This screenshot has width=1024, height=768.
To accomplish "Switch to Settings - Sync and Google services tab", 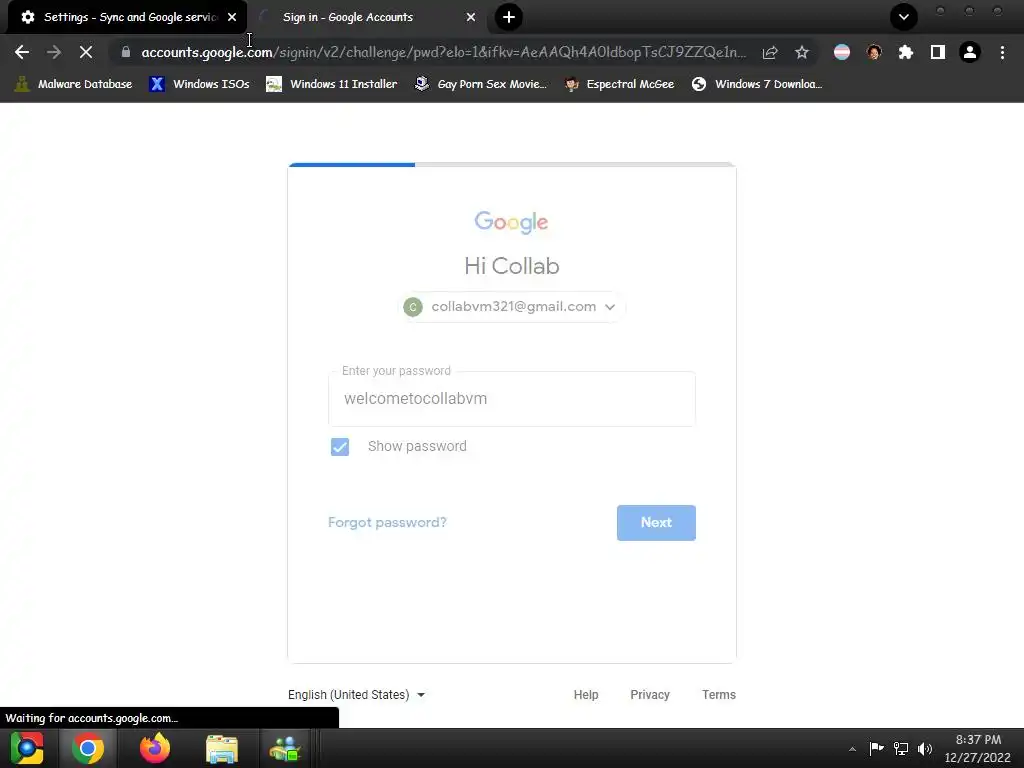I will 127,17.
